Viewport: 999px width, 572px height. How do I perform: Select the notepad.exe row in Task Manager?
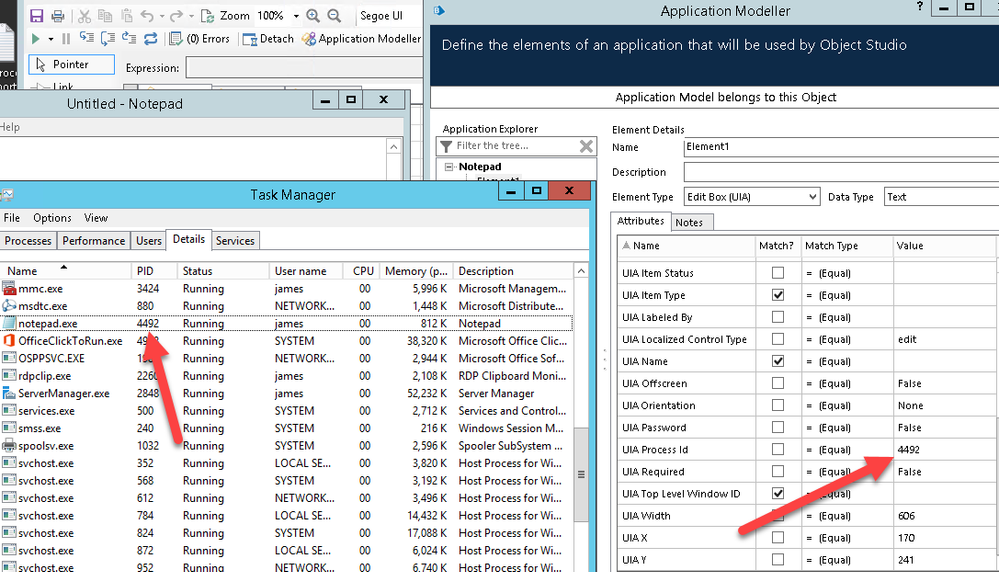(x=48, y=324)
